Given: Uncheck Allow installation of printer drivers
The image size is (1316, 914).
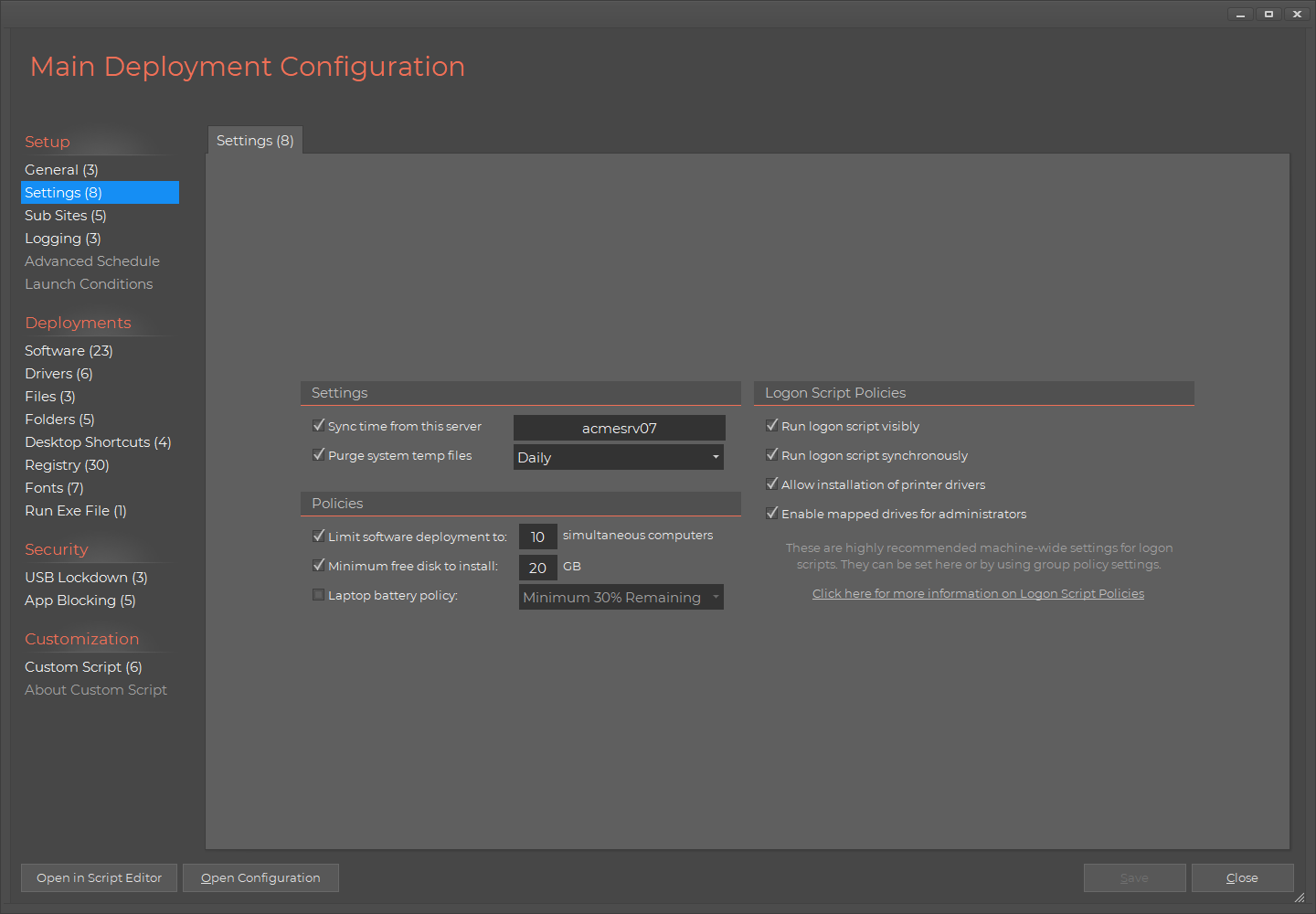Looking at the screenshot, I should tap(772, 484).
